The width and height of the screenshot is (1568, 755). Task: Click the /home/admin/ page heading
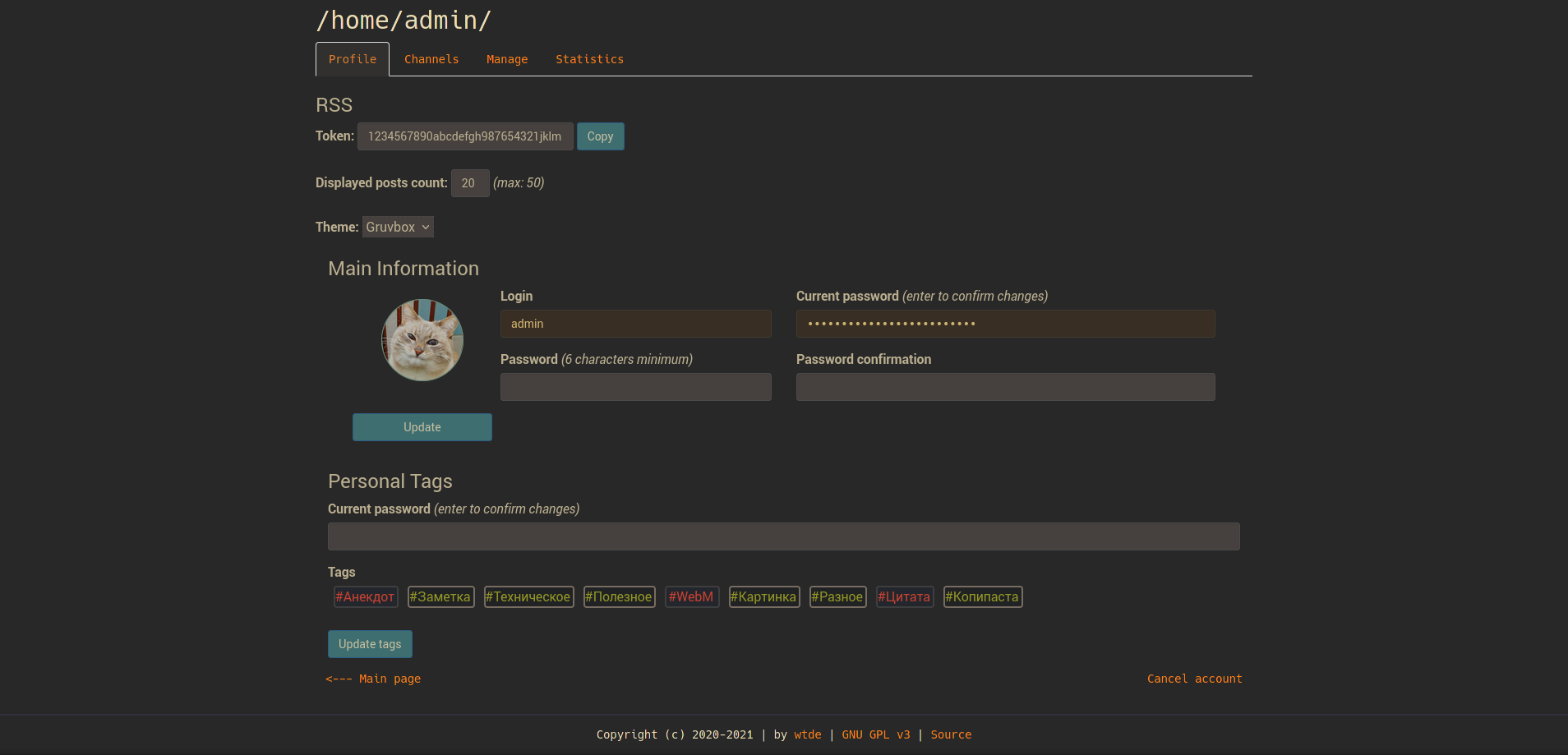pos(404,20)
